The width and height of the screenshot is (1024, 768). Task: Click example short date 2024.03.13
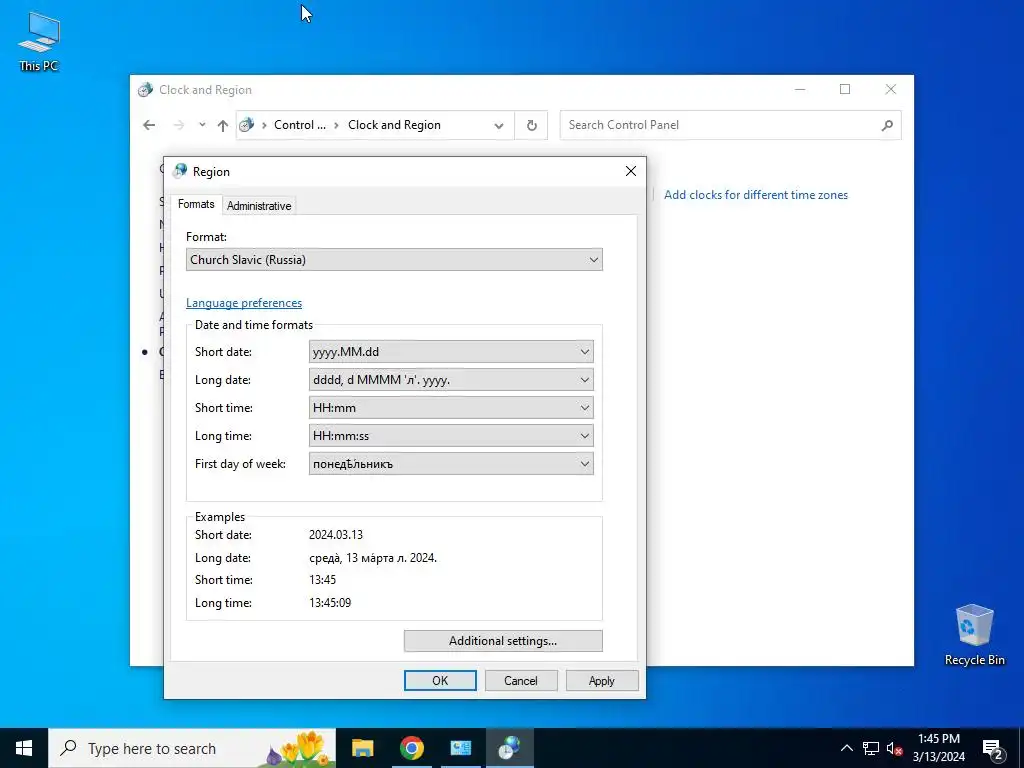point(336,534)
